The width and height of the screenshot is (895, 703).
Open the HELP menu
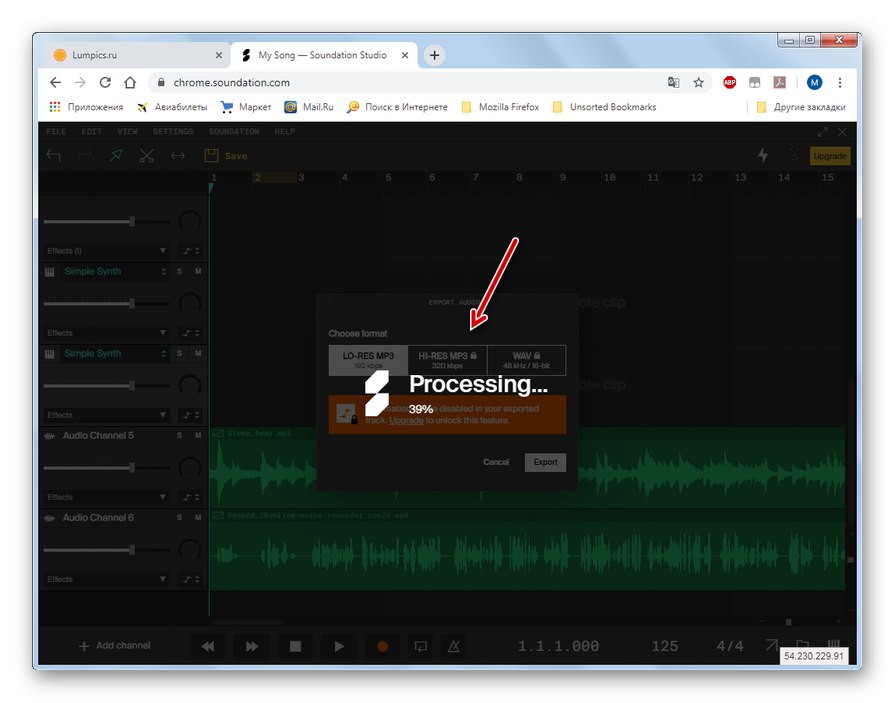(285, 132)
